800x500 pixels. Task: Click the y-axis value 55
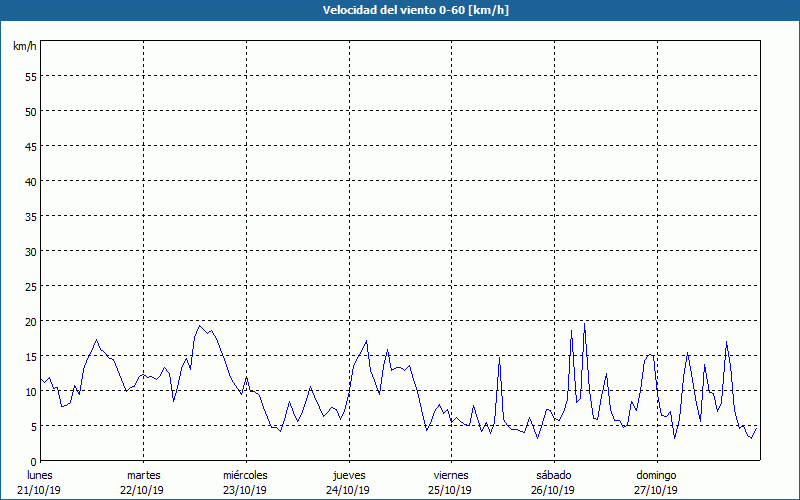coord(31,77)
